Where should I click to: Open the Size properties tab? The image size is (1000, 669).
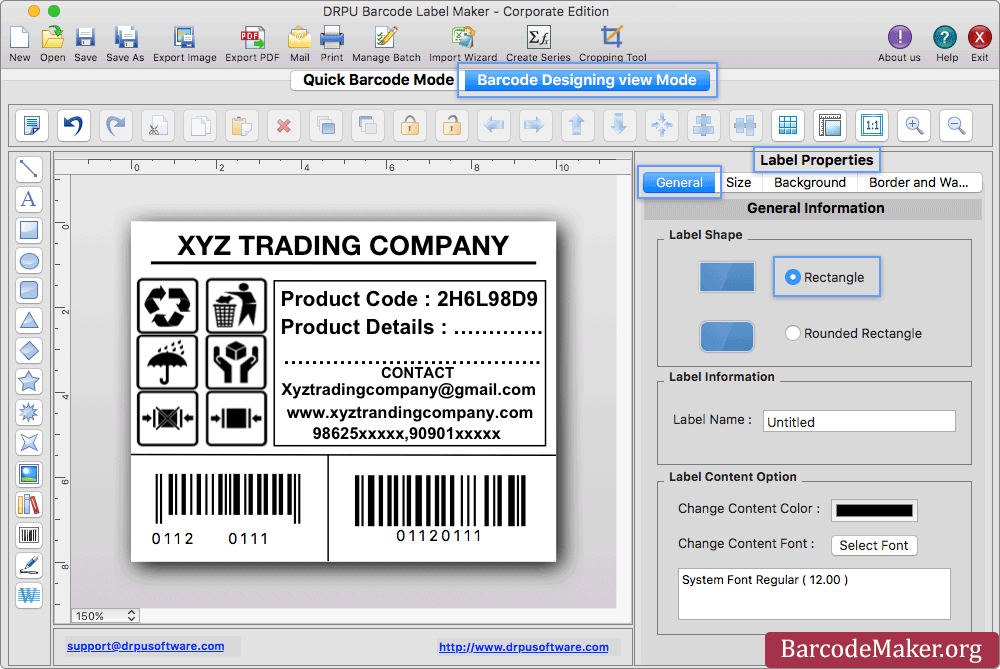point(739,182)
